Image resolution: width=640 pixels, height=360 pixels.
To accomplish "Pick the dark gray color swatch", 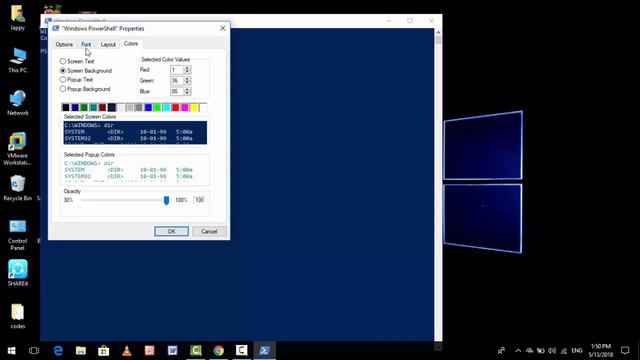I will tap(139, 107).
